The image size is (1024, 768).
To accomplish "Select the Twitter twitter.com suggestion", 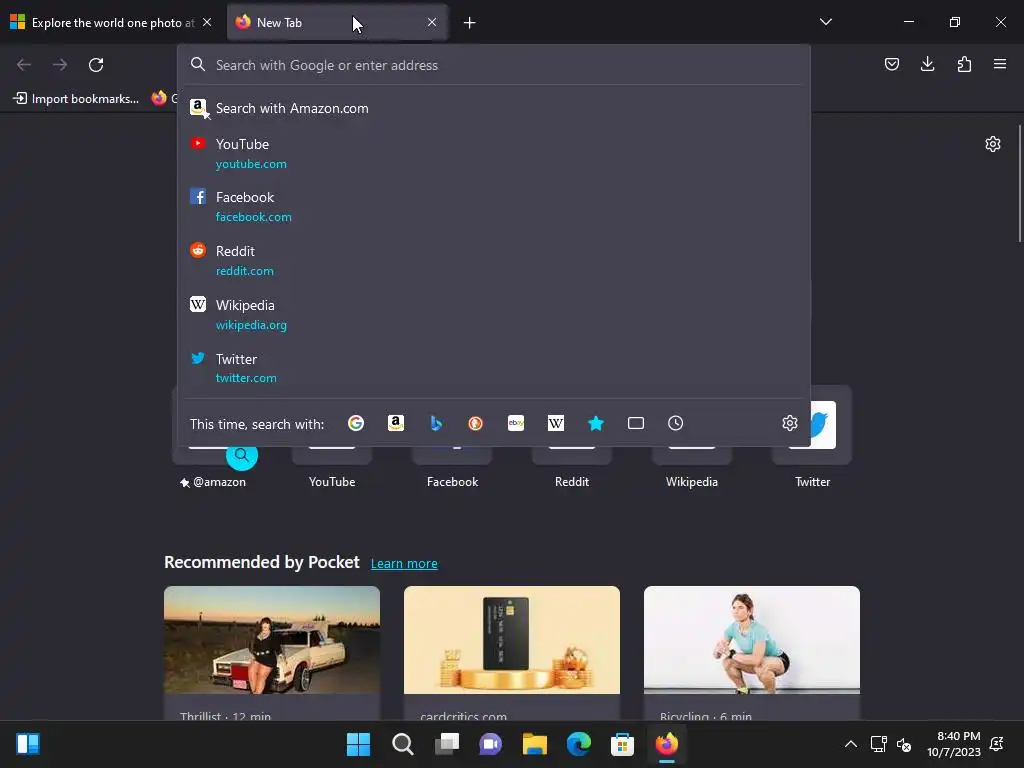I will pos(494,368).
